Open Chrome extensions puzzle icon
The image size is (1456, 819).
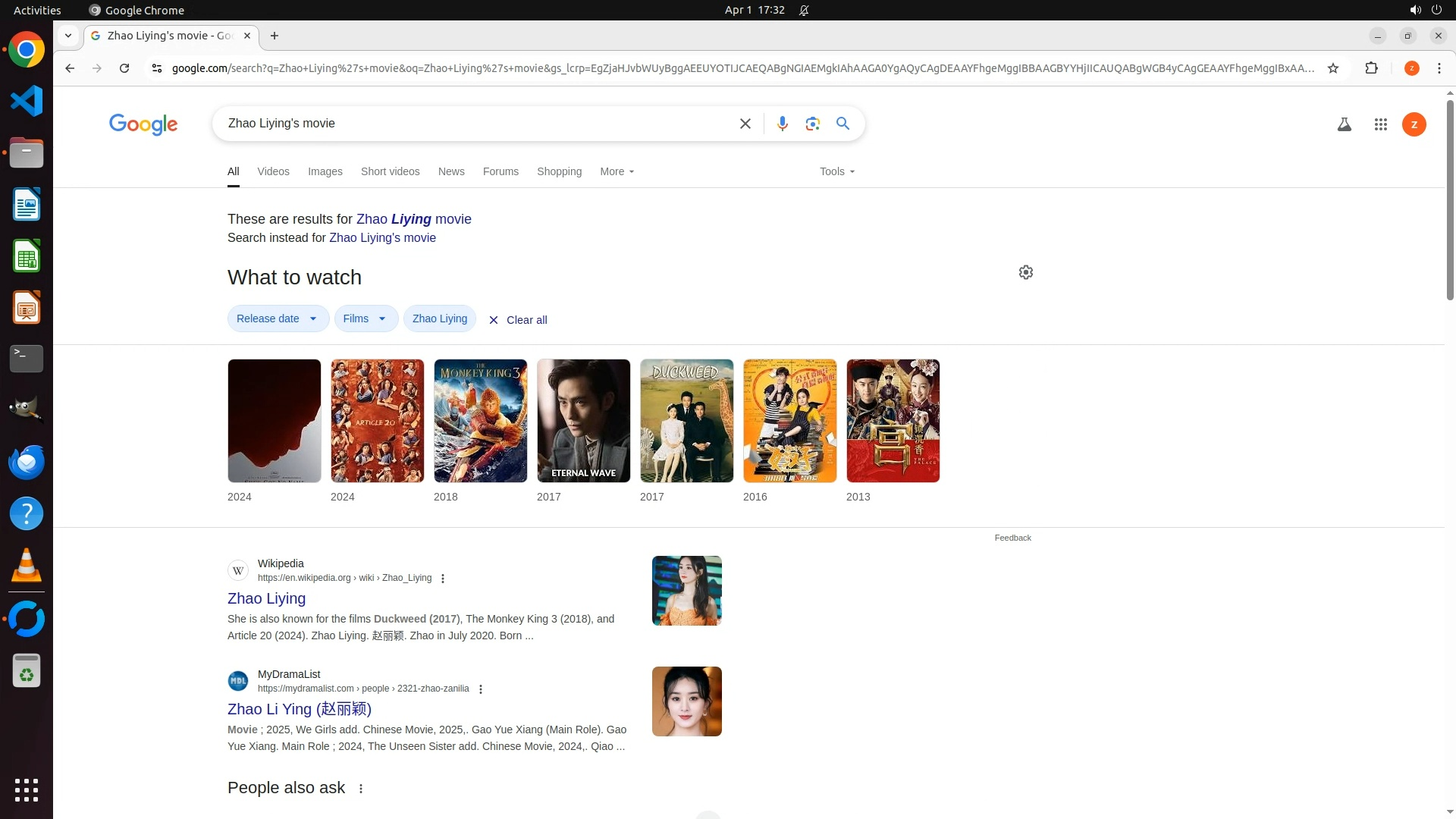[x=1371, y=68]
